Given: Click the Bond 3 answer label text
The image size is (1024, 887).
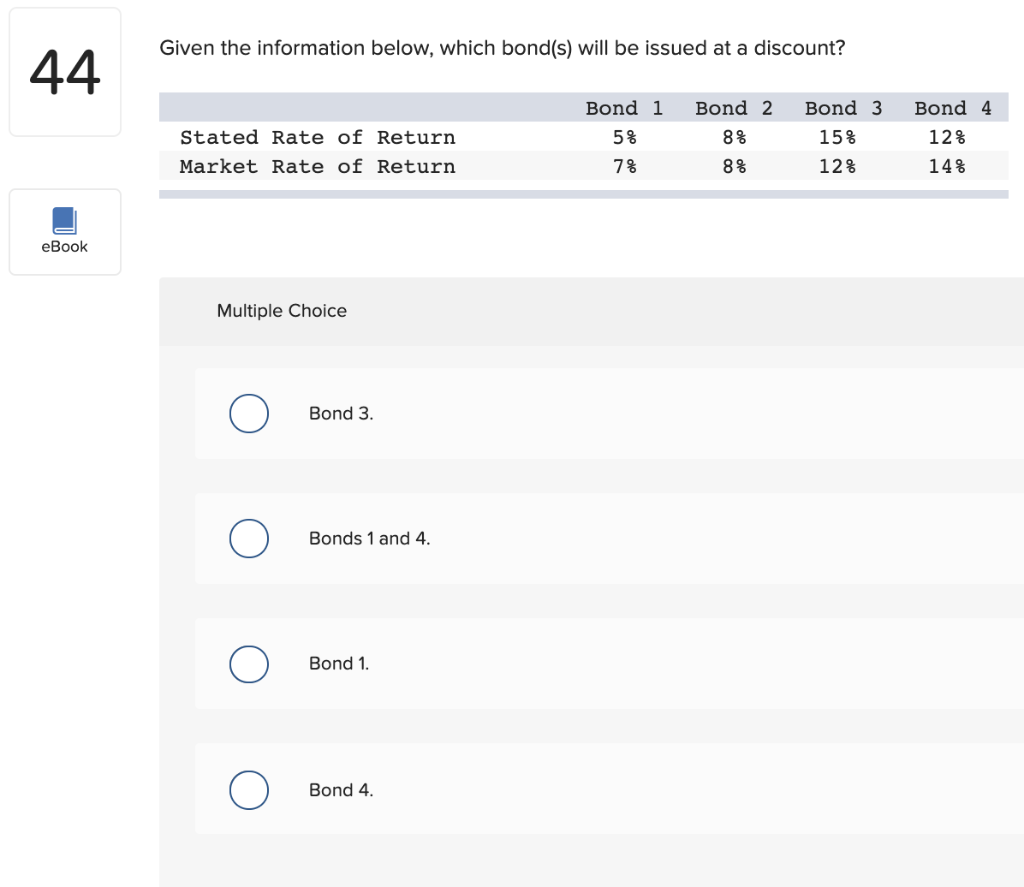Looking at the screenshot, I should [339, 413].
